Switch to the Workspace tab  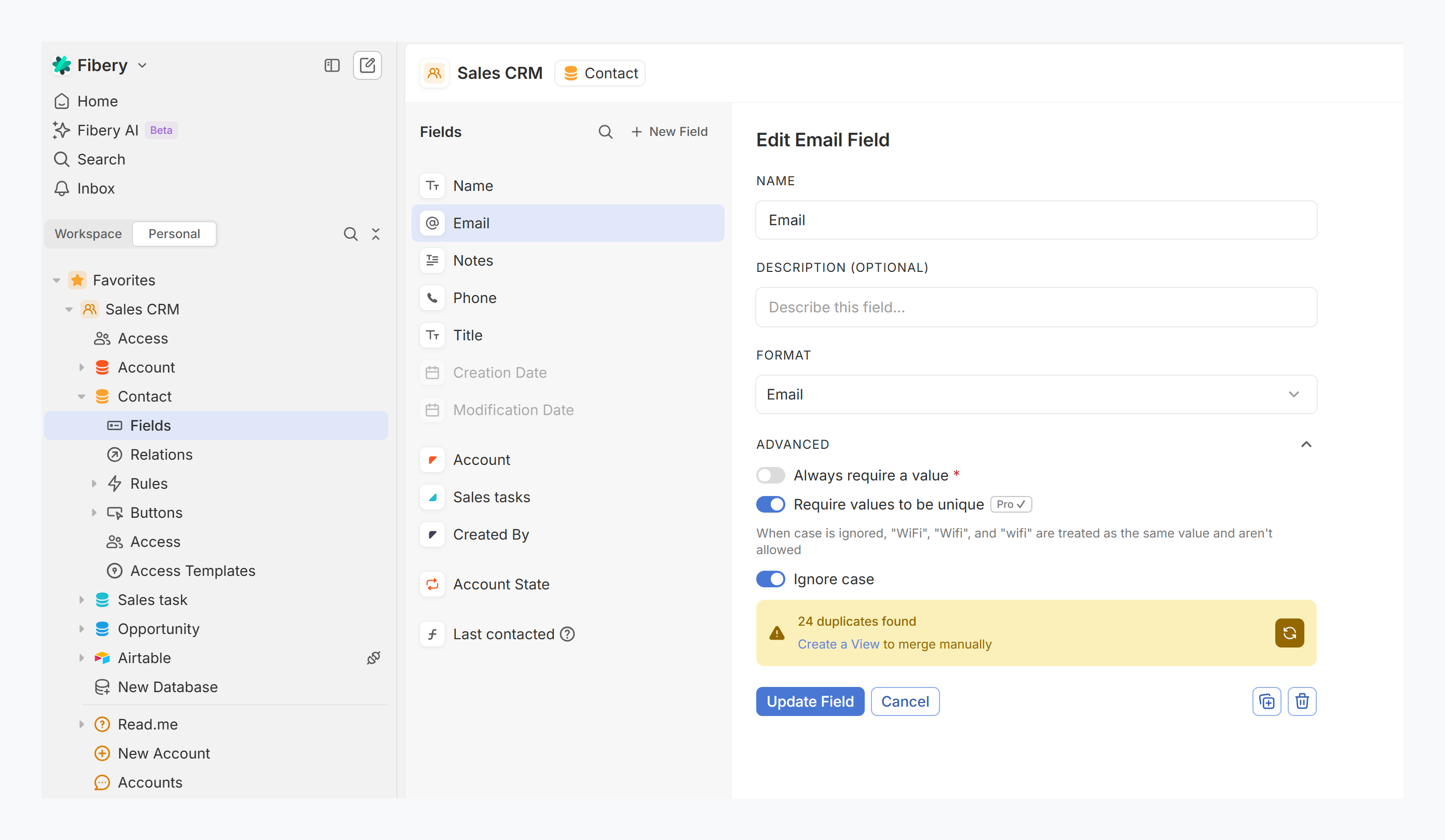coord(88,233)
